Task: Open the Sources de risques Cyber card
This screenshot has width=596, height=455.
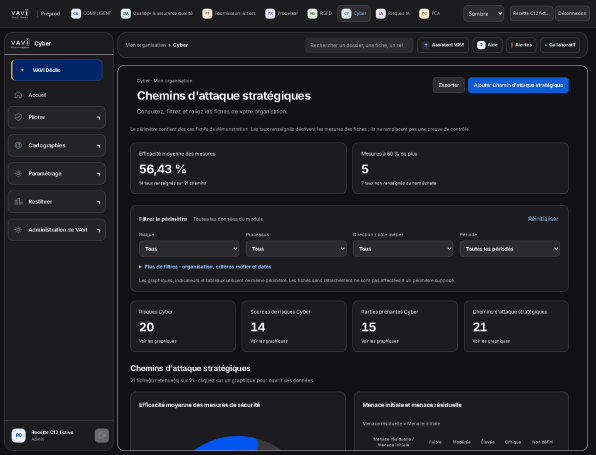Action: tap(294, 326)
